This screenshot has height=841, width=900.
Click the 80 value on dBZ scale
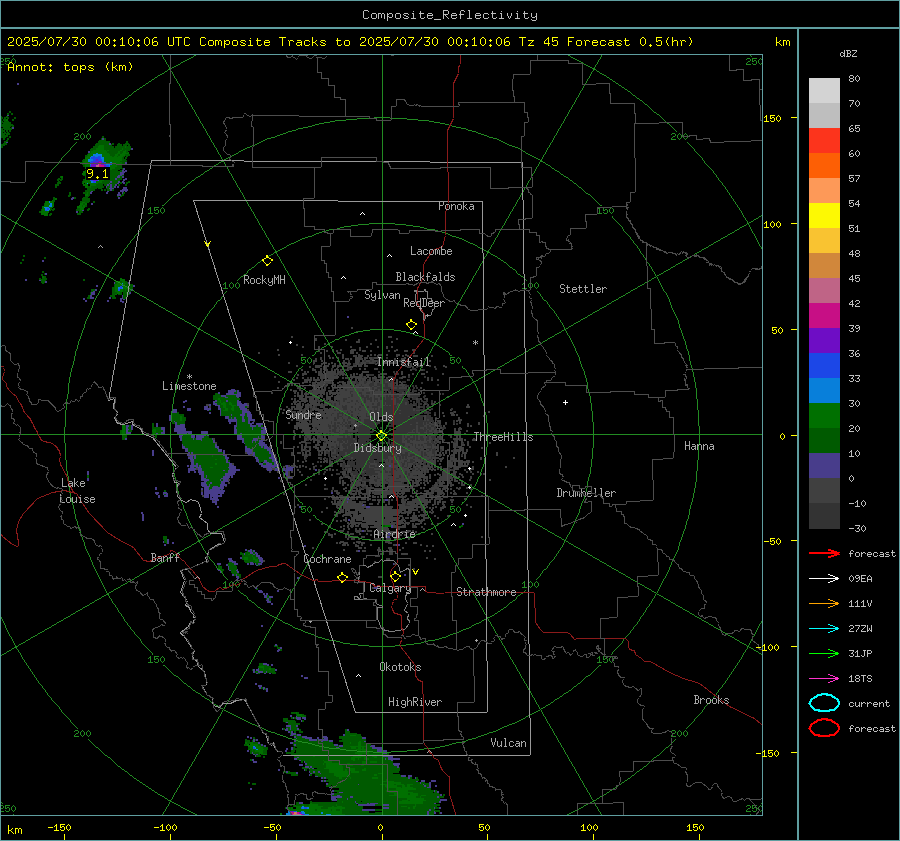point(854,79)
